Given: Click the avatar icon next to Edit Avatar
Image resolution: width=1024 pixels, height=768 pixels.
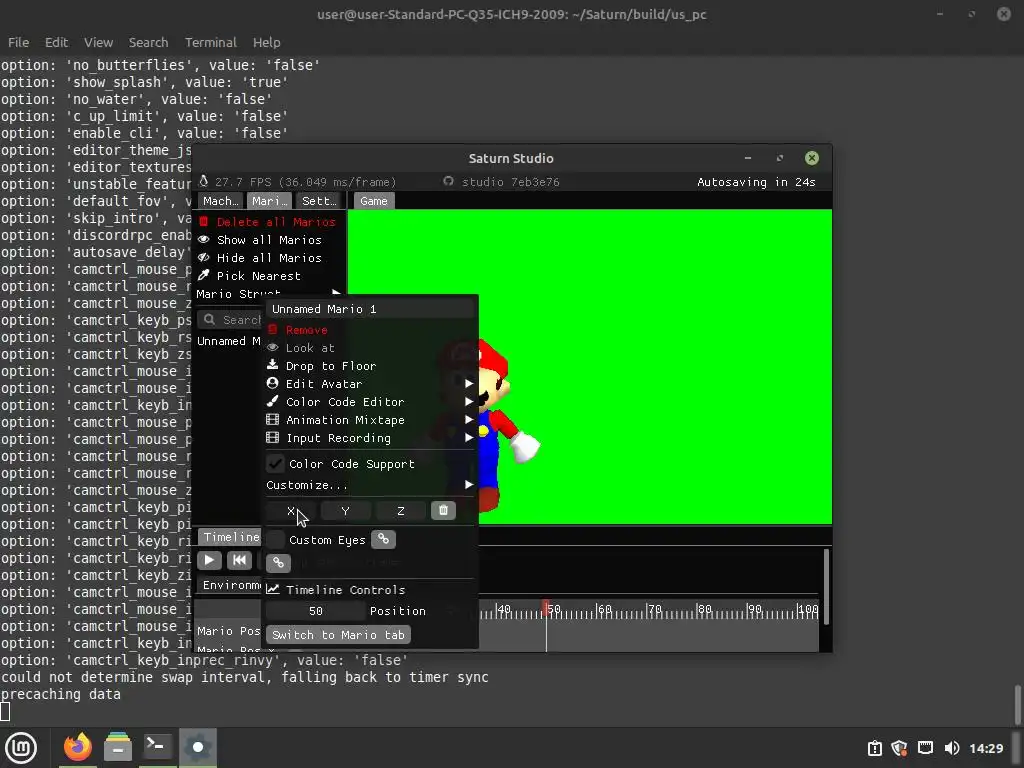Looking at the screenshot, I should (x=273, y=383).
